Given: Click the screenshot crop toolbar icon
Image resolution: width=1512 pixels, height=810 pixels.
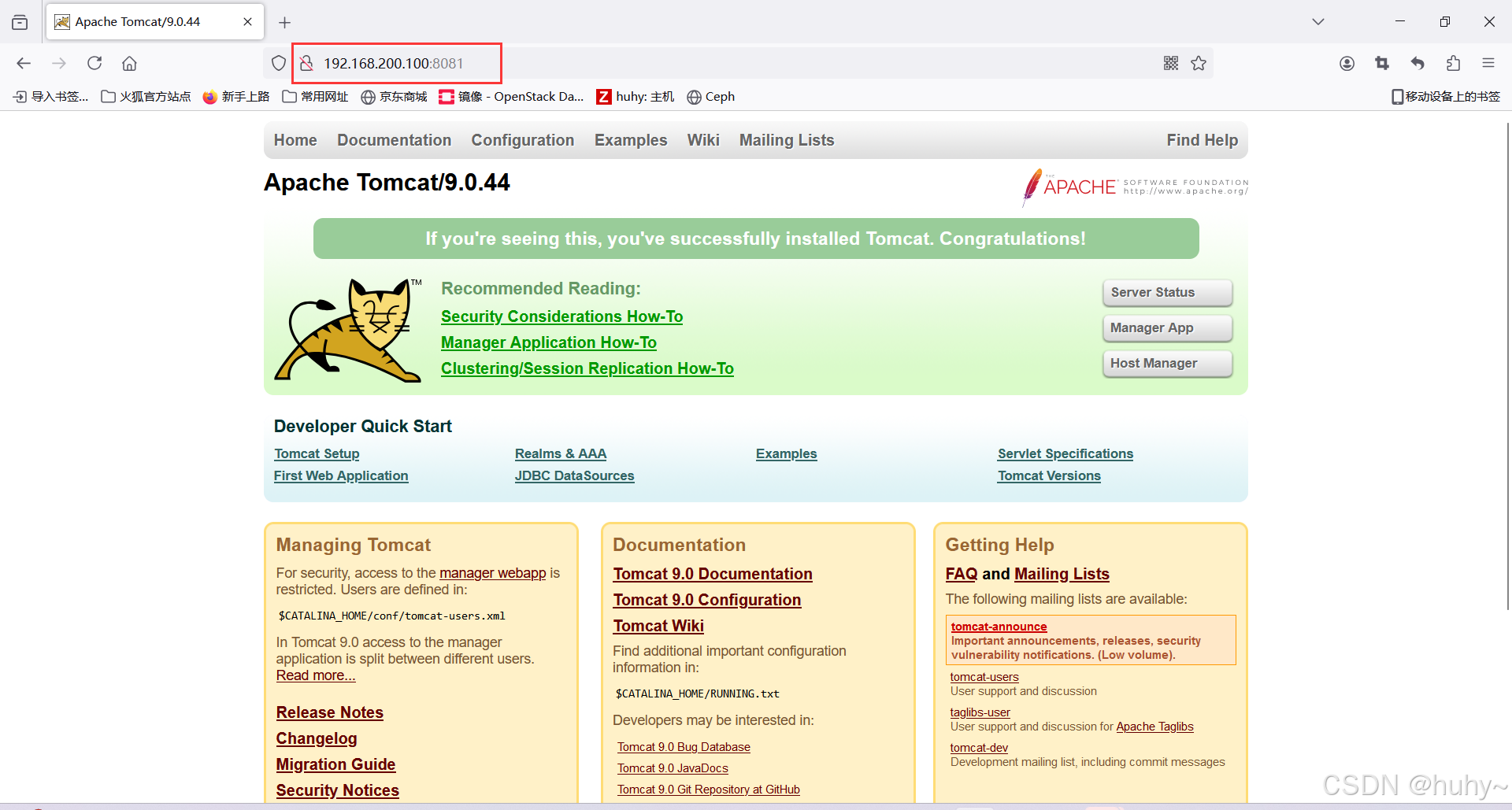Looking at the screenshot, I should pyautogui.click(x=1382, y=63).
